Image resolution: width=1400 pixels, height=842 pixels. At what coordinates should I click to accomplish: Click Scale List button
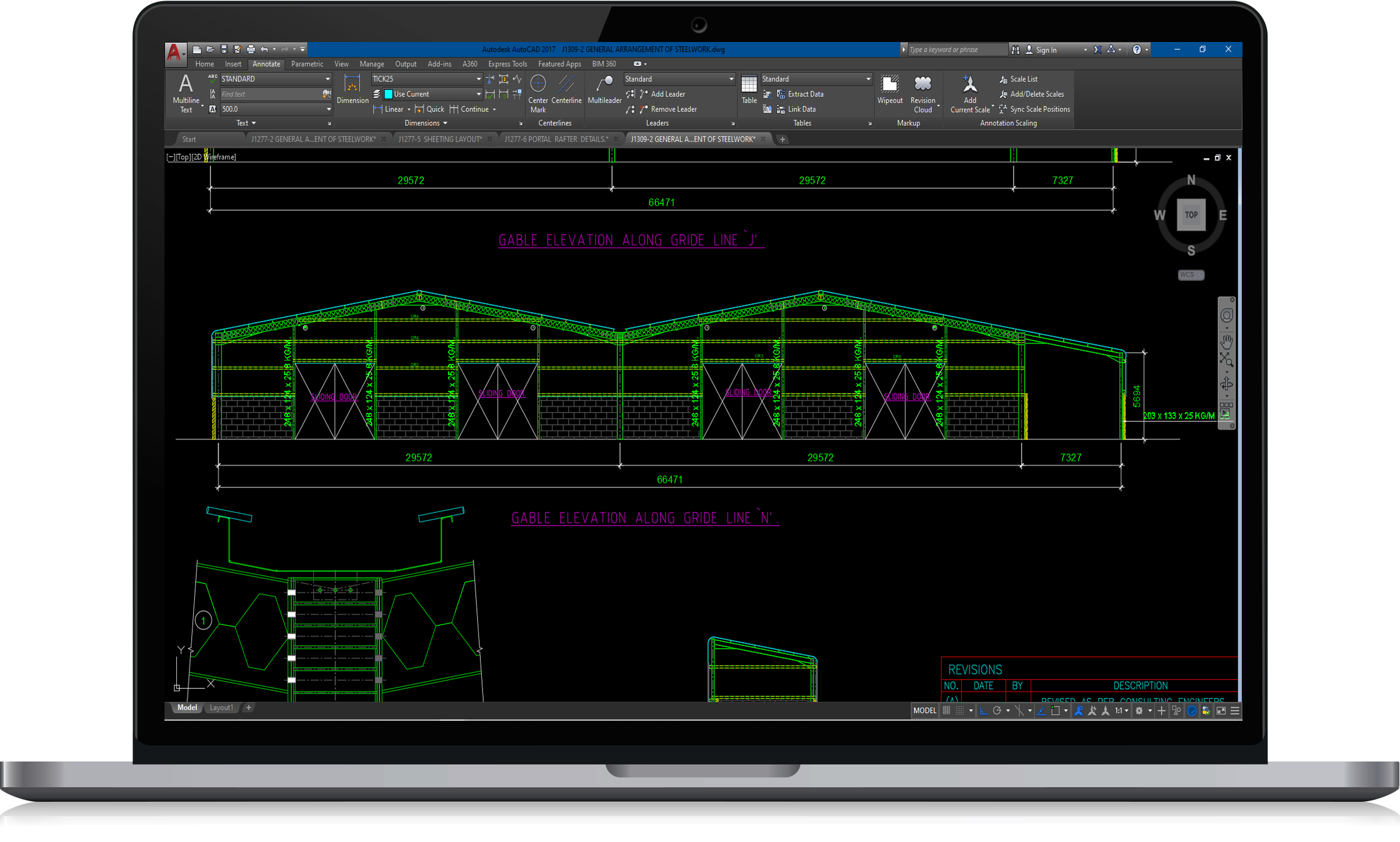click(x=1018, y=79)
